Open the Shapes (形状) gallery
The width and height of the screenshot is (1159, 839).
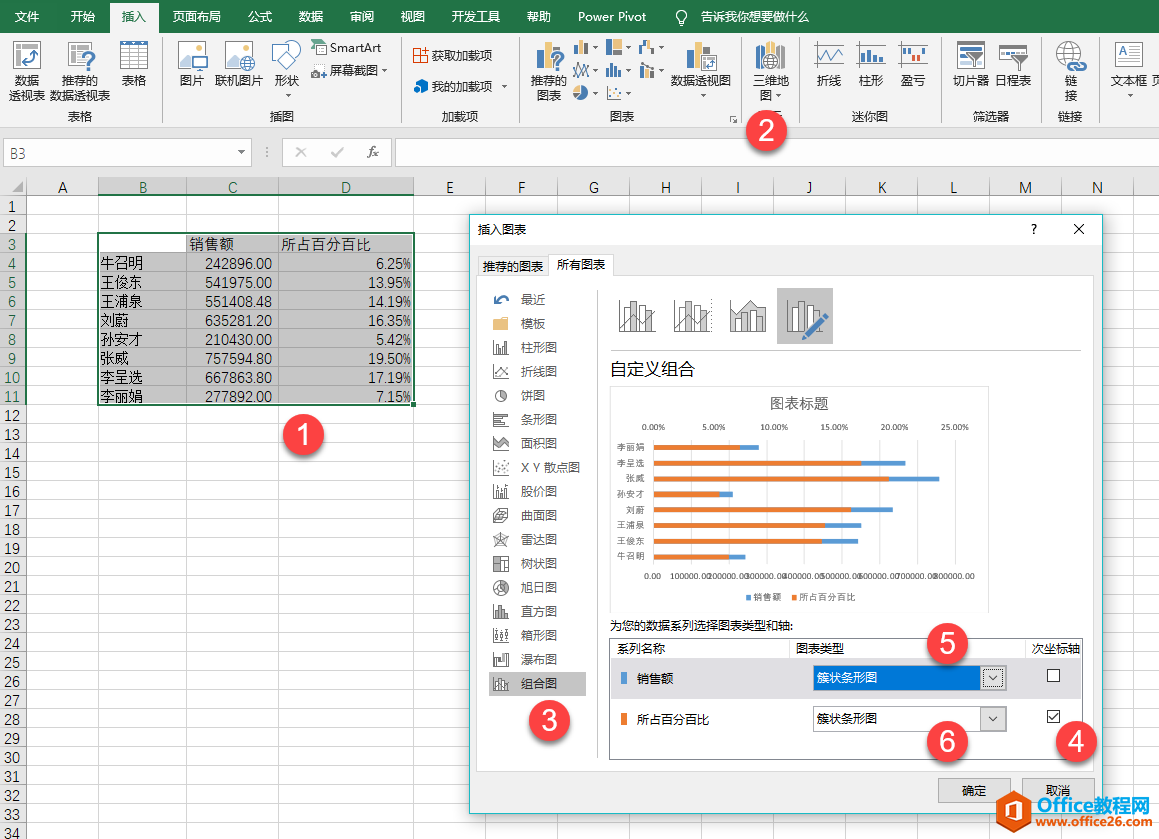[x=286, y=69]
